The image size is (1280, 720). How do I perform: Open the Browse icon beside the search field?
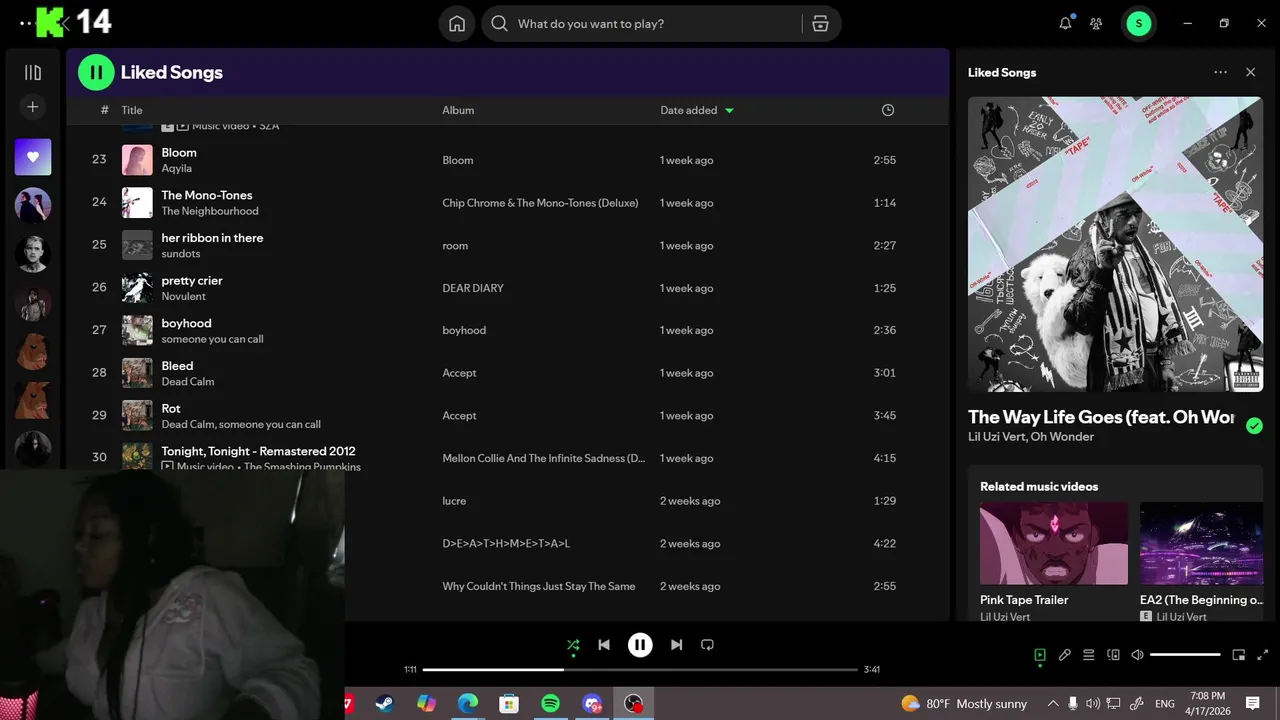pos(820,24)
